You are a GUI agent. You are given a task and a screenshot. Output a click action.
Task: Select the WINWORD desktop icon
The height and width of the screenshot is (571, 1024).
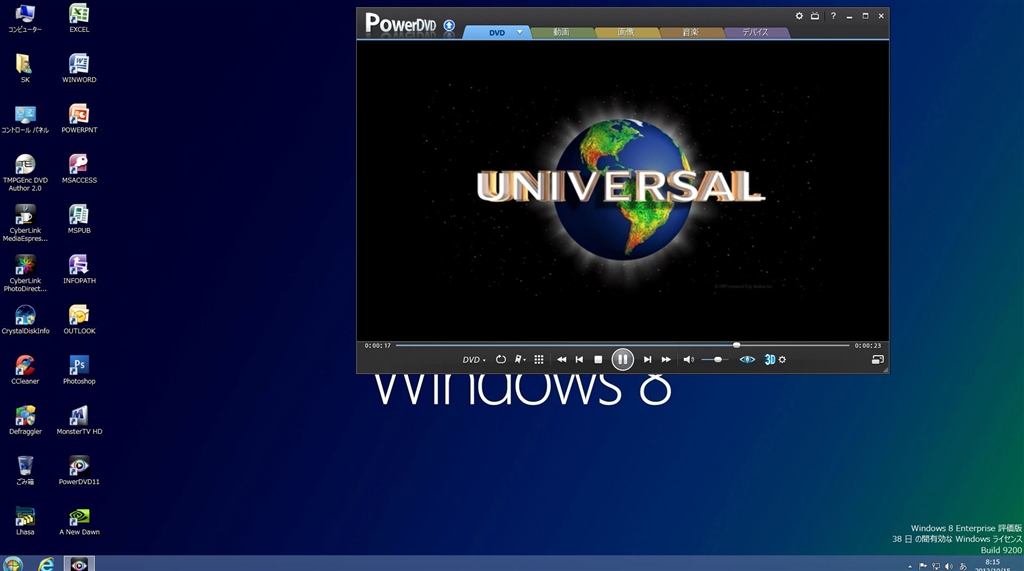(x=79, y=69)
